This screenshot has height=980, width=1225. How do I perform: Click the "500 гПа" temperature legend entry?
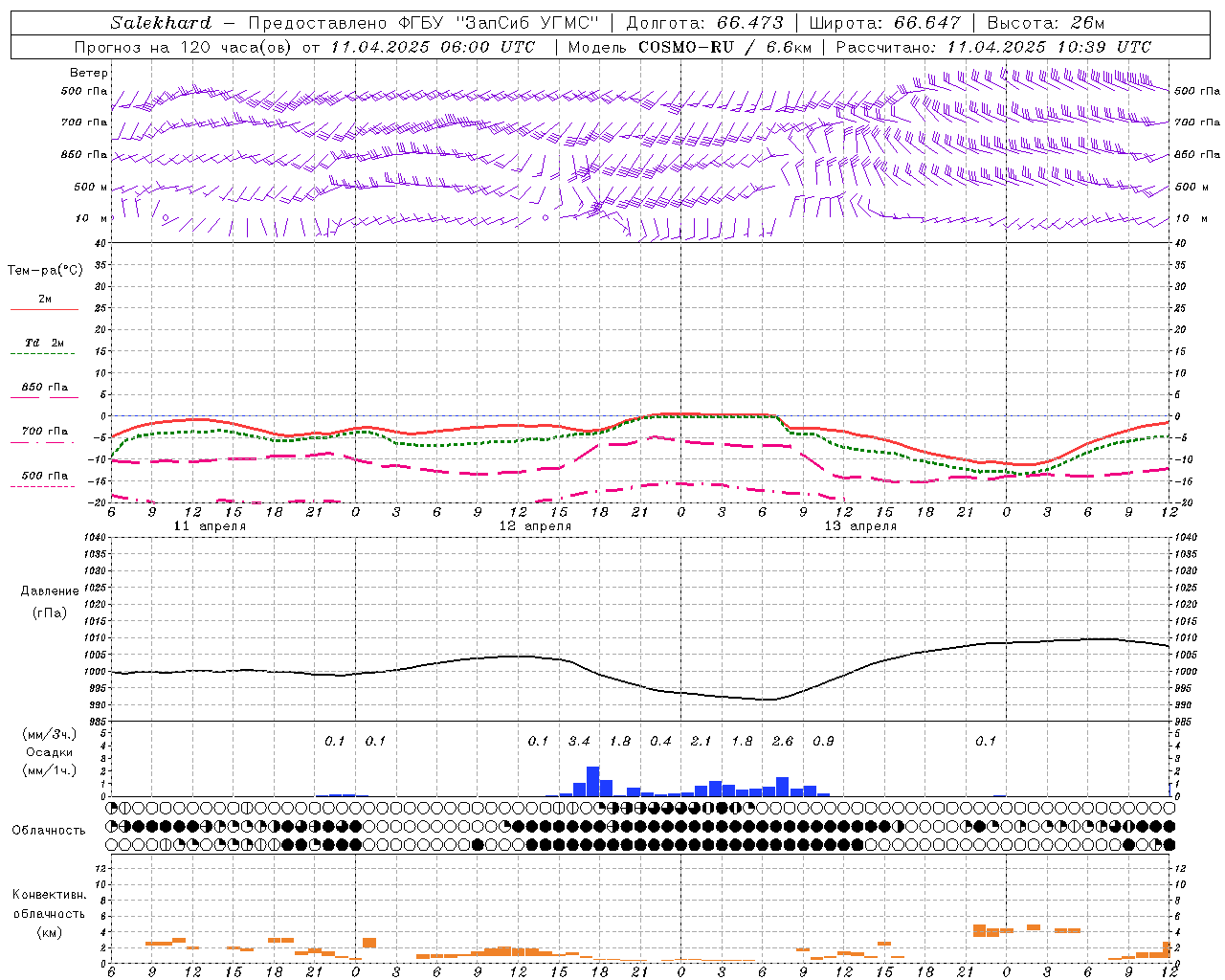click(x=44, y=476)
